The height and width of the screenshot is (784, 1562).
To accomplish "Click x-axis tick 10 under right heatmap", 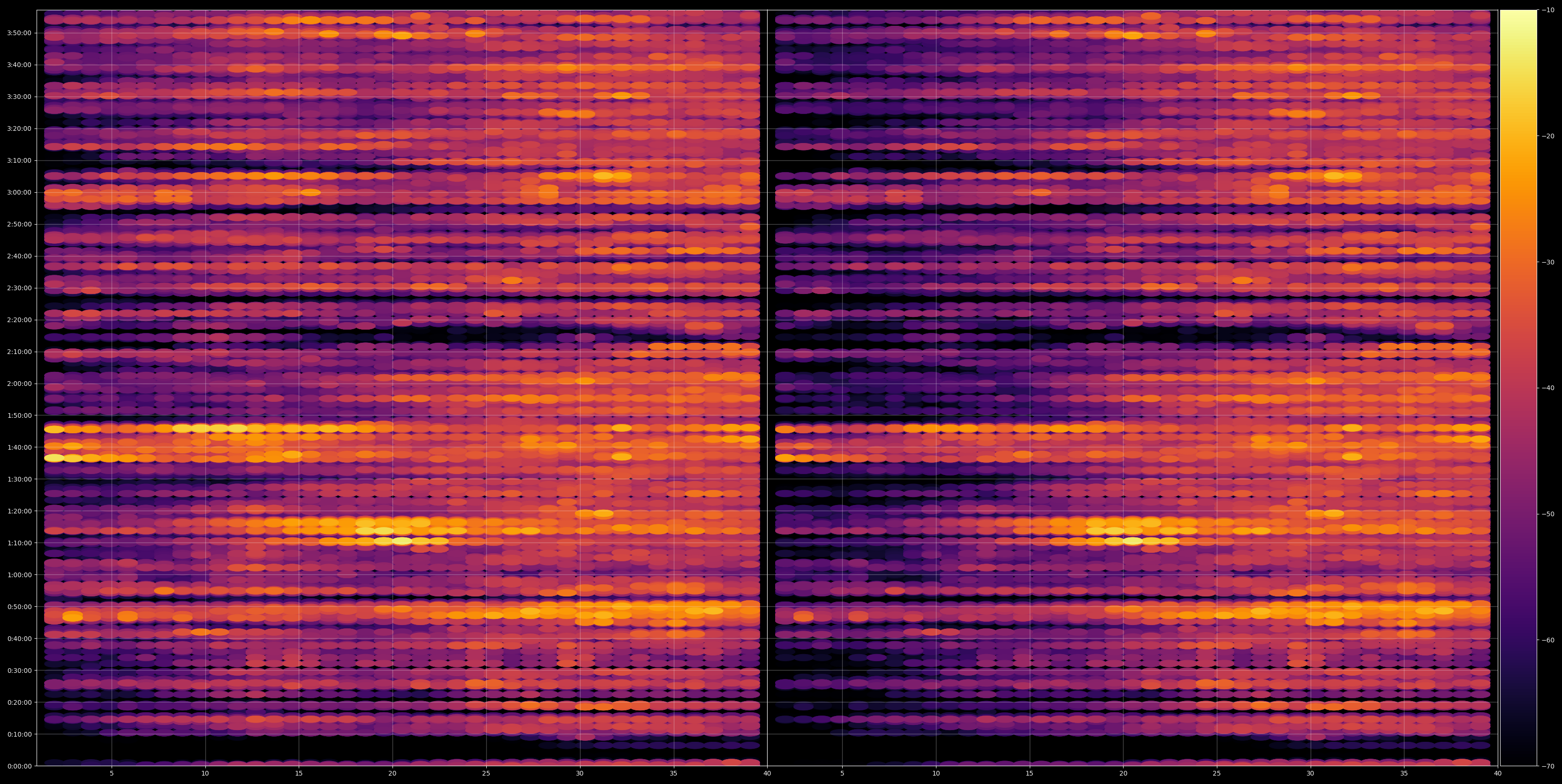I will [936, 774].
